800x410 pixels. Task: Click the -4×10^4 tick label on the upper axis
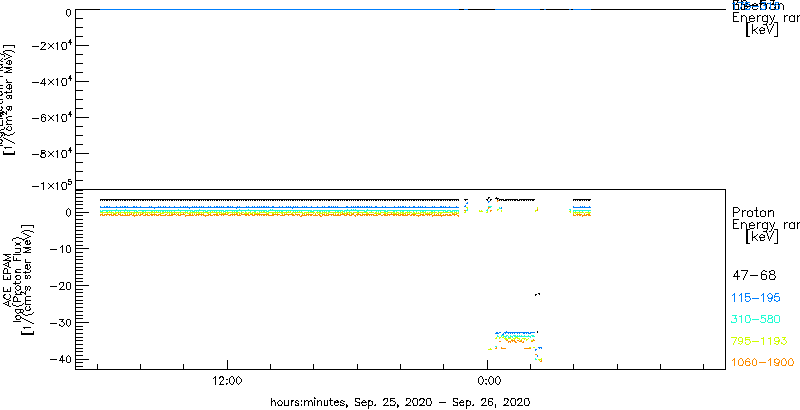click(51, 81)
